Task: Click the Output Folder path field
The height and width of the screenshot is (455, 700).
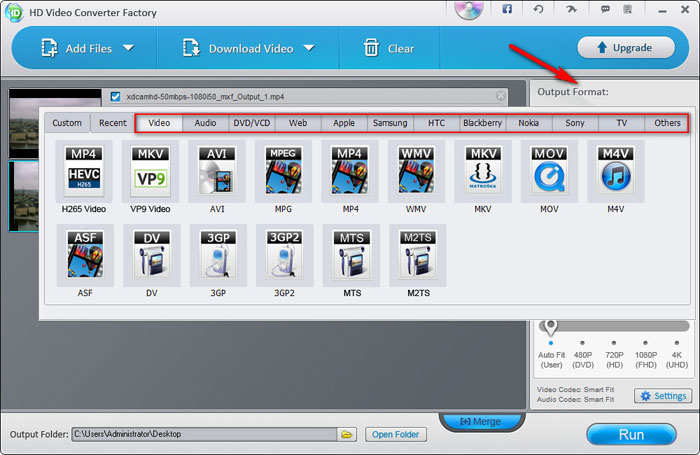Action: pyautogui.click(x=204, y=434)
